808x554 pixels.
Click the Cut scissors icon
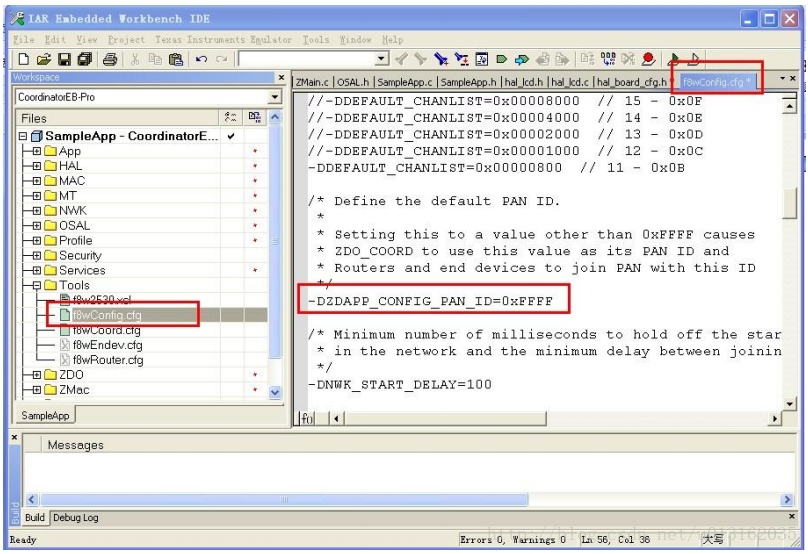pyautogui.click(x=135, y=59)
